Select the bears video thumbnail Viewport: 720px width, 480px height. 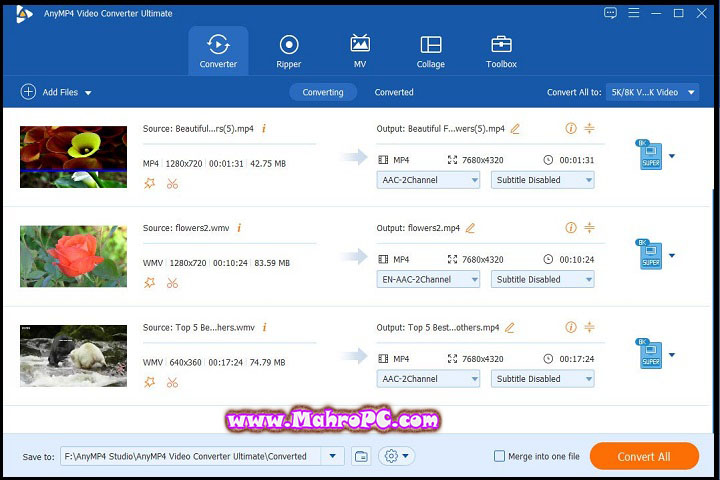tap(73, 356)
